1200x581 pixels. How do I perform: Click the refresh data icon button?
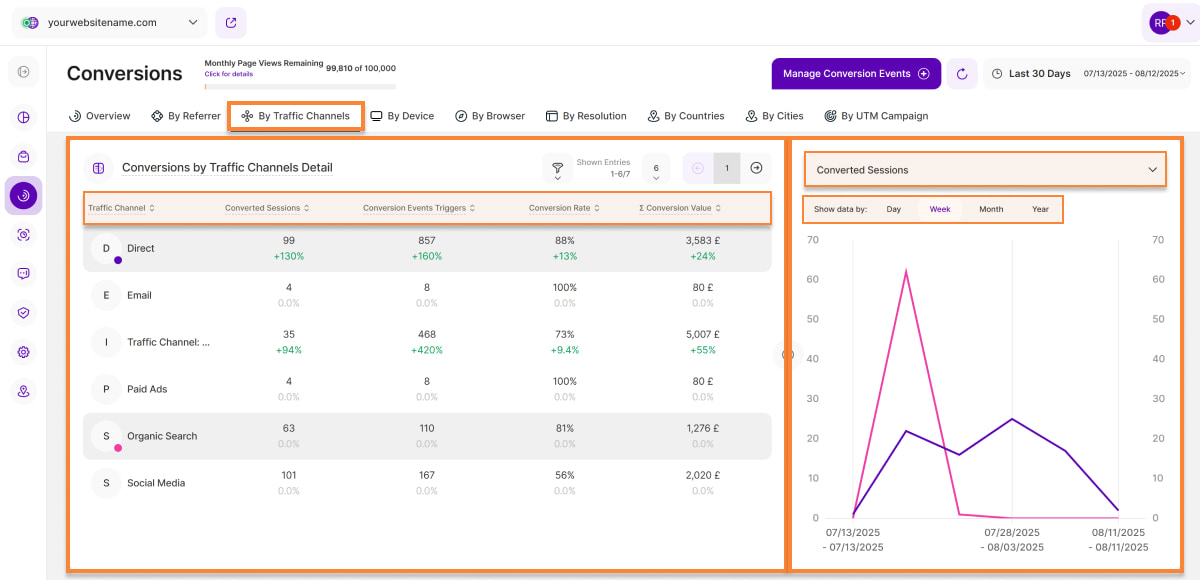click(962, 74)
